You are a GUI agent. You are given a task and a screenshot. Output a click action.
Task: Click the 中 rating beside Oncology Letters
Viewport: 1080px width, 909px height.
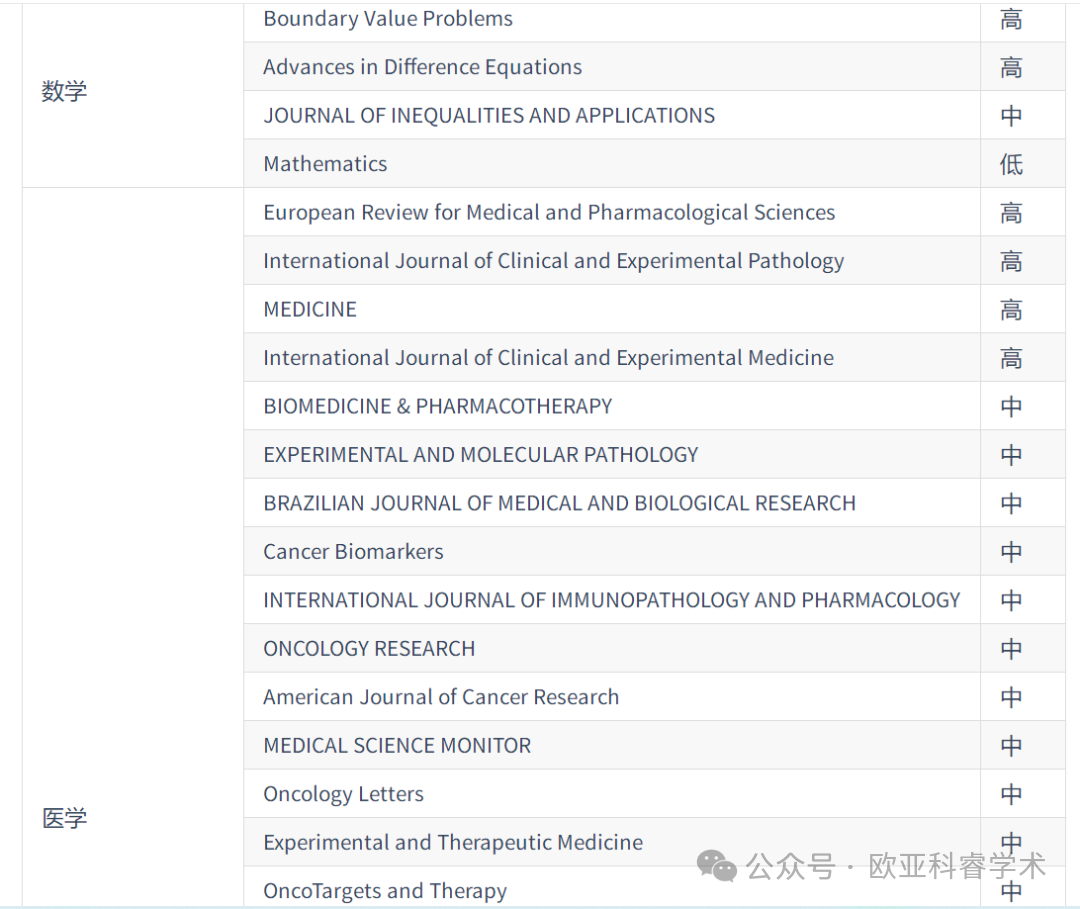[x=1011, y=795]
